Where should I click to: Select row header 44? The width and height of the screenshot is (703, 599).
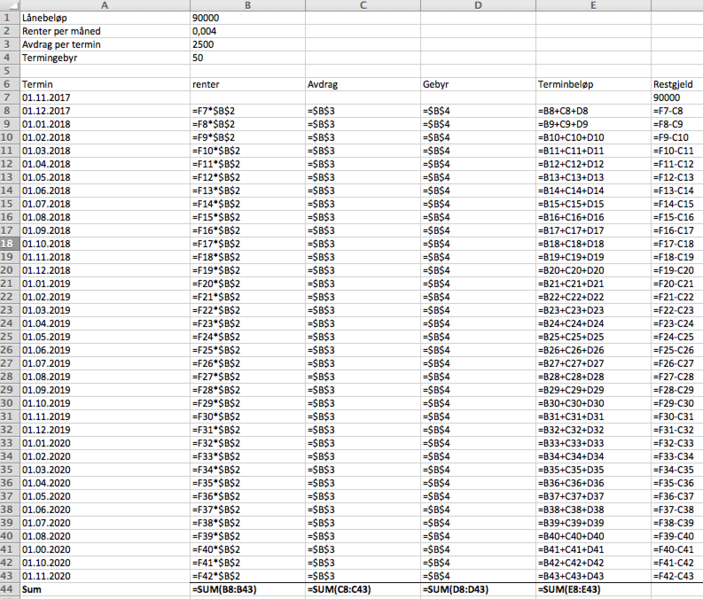(x=9, y=592)
